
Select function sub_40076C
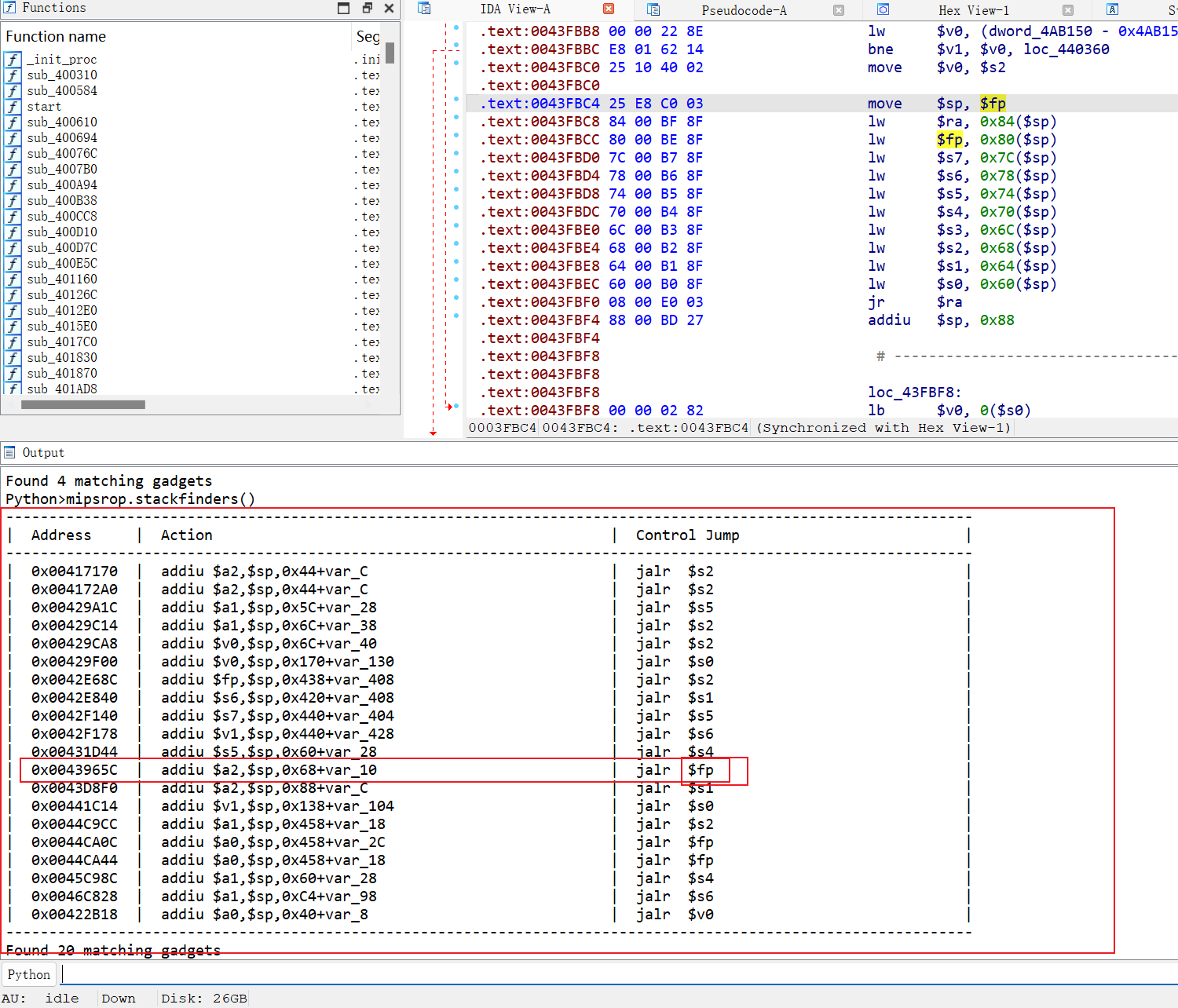[x=62, y=154]
